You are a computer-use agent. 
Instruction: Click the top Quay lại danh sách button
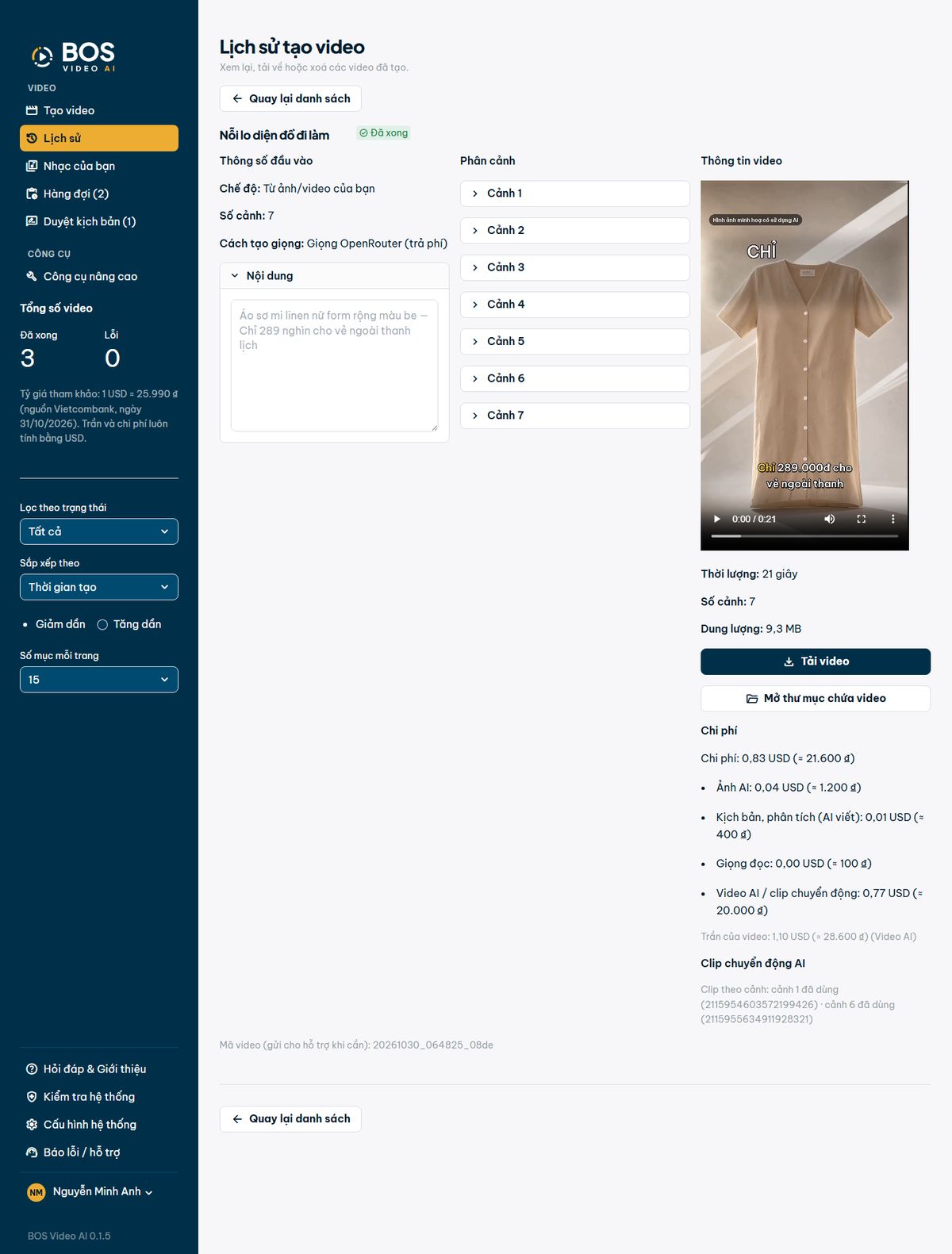coord(290,98)
